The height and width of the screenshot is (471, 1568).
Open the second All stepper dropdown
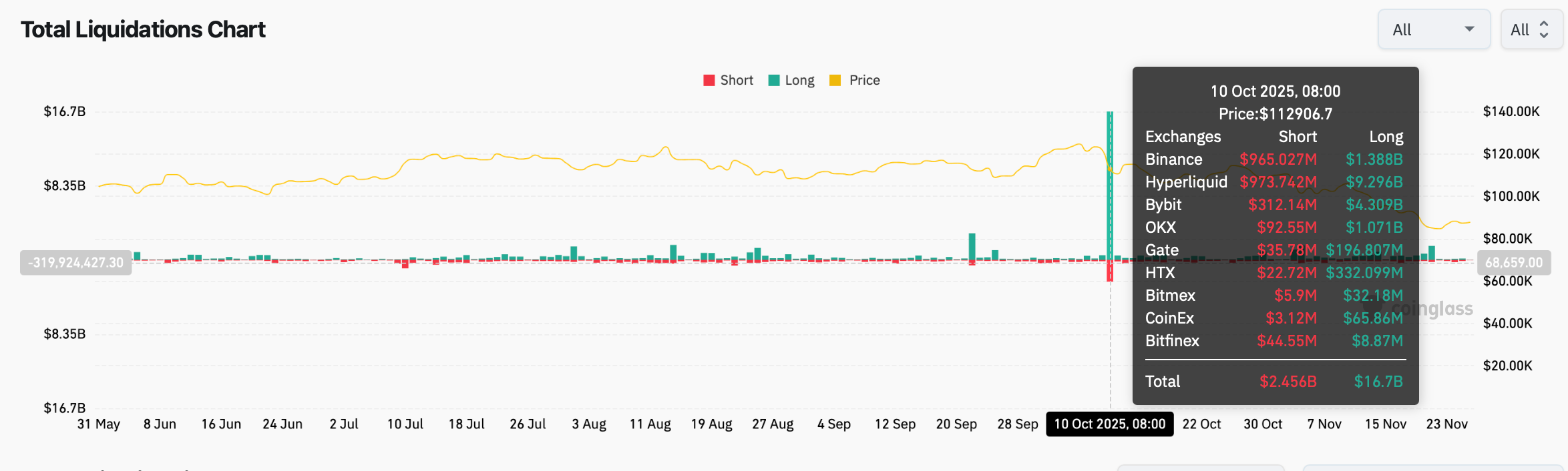[1531, 29]
